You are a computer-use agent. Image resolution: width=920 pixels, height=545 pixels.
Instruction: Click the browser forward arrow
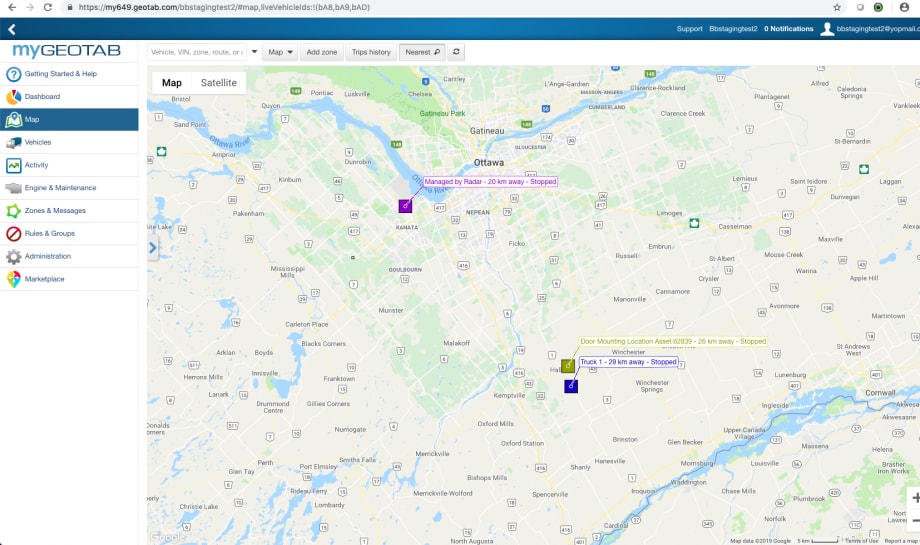click(x=29, y=7)
